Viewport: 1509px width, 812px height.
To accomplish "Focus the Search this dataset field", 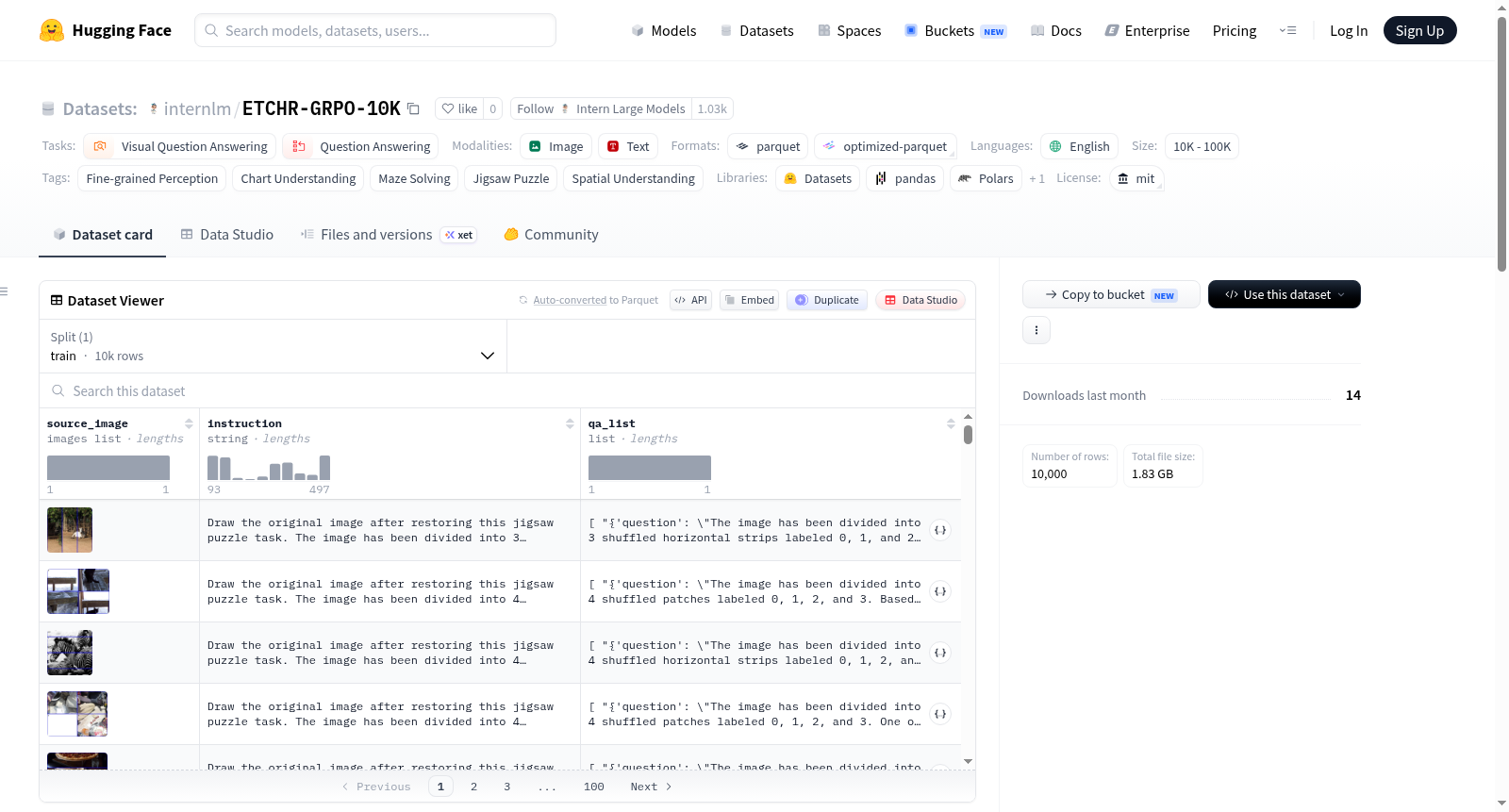I will [507, 390].
